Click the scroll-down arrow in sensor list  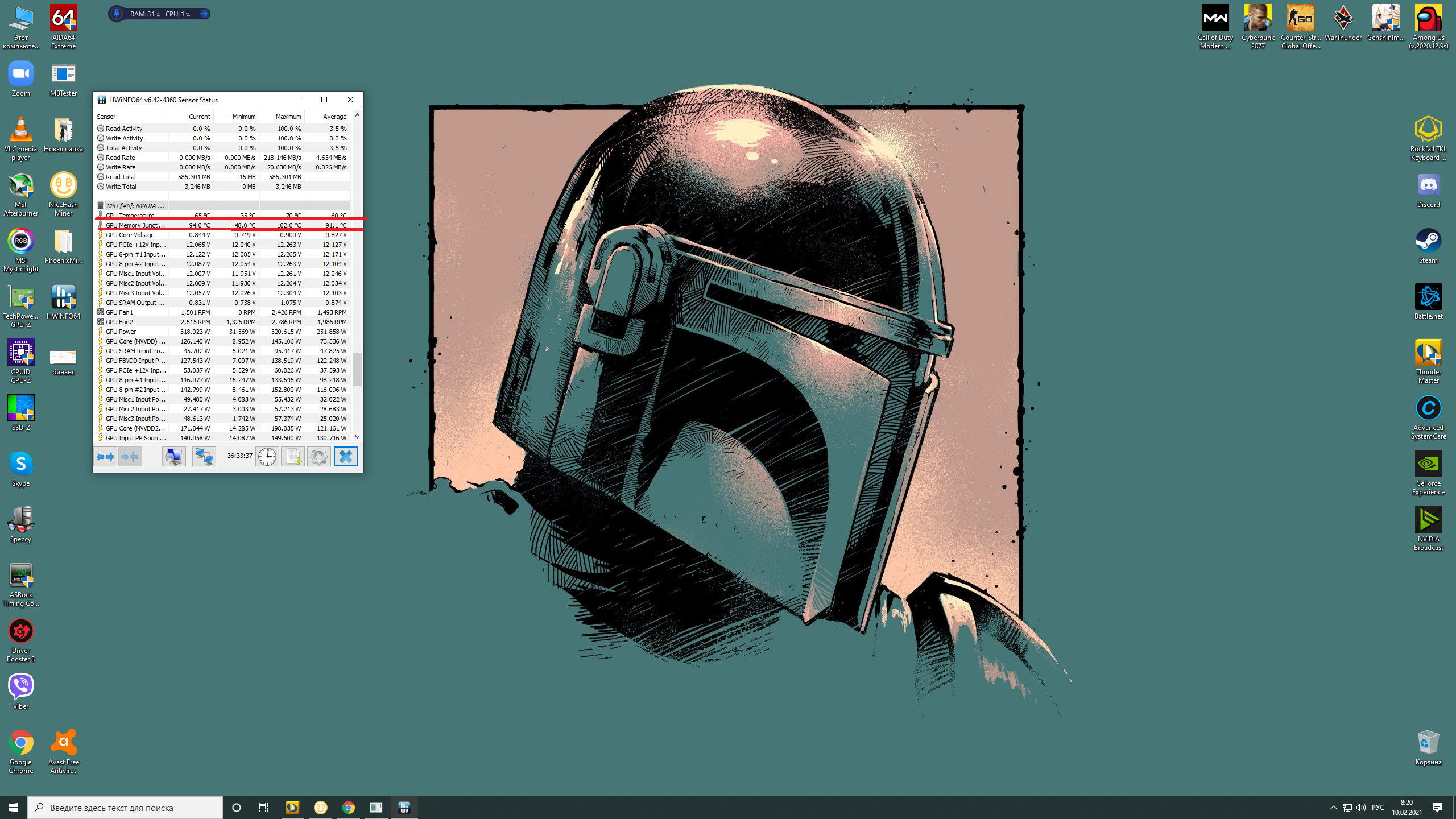357,437
